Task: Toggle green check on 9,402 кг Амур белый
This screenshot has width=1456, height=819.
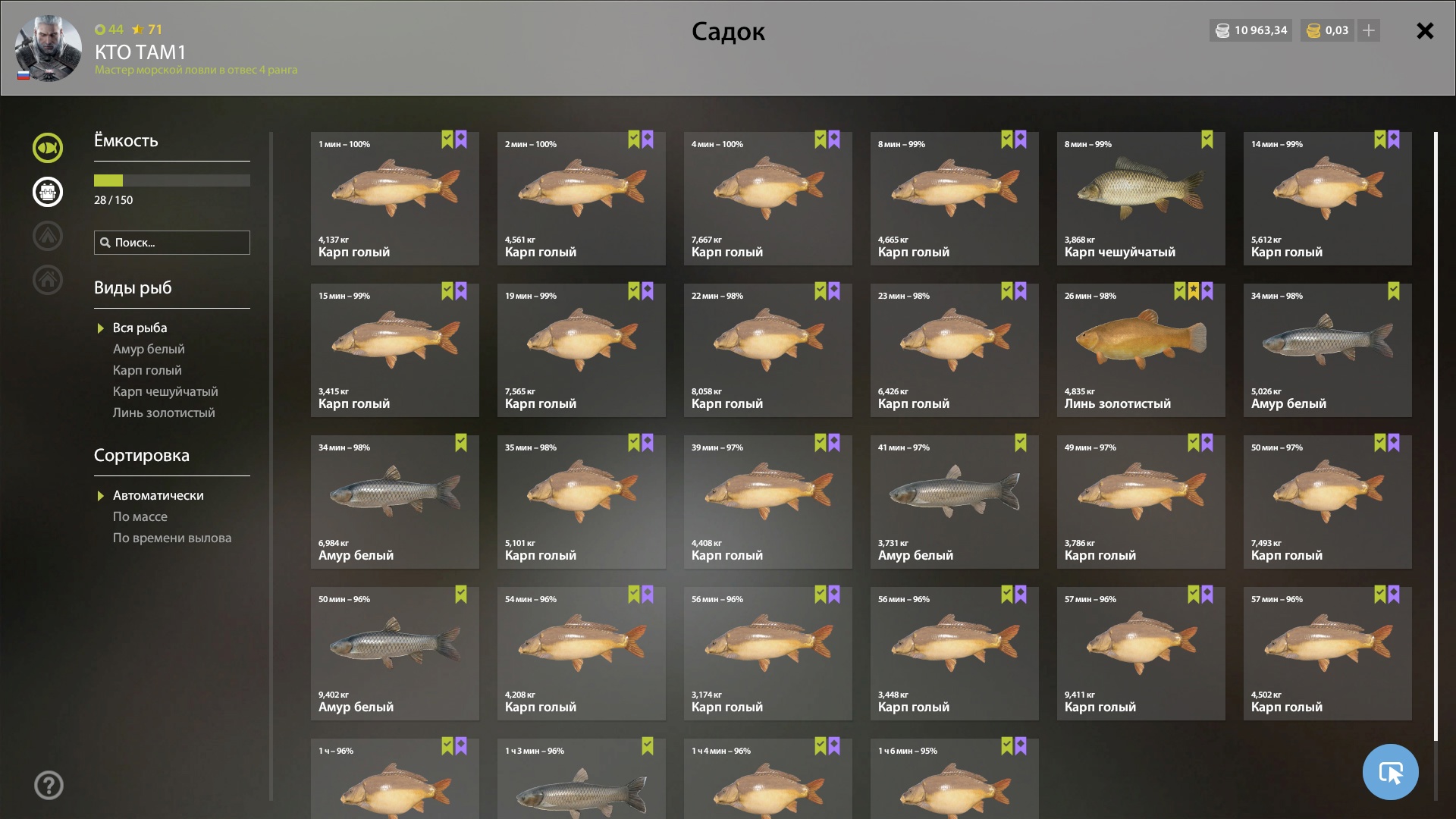Action: coord(461,595)
